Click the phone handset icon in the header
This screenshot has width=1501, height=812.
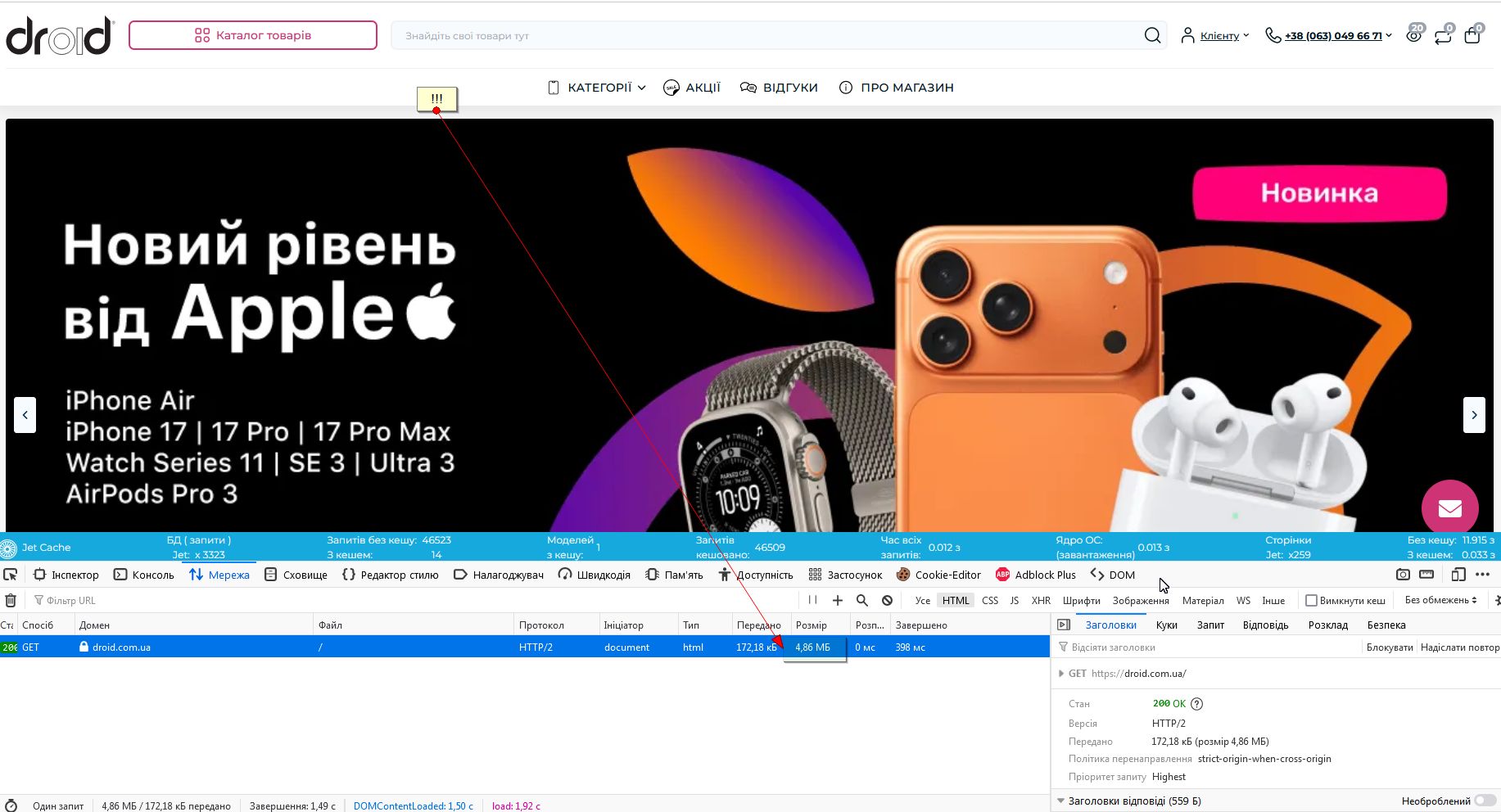coord(1273,35)
